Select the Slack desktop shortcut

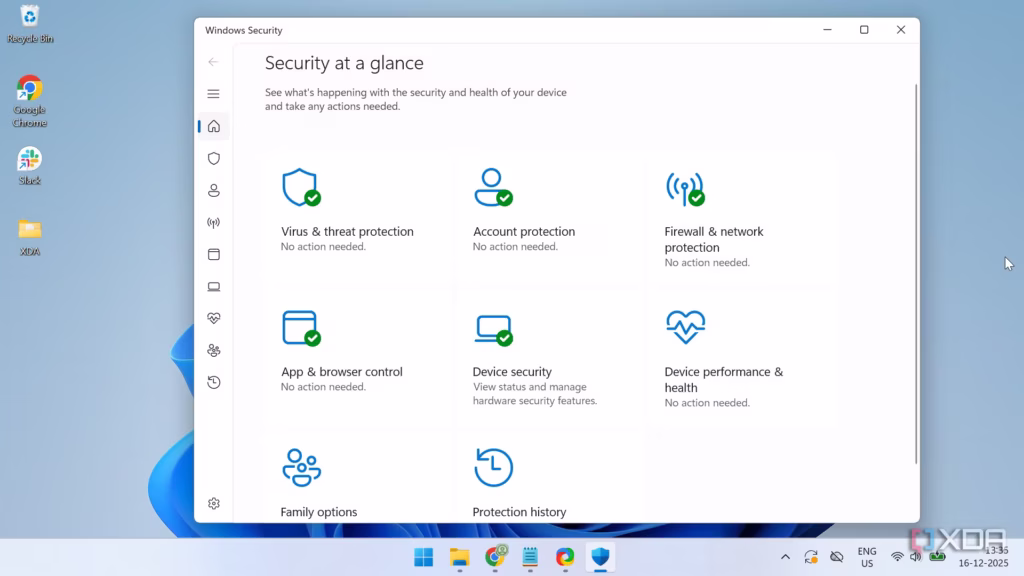point(29,166)
